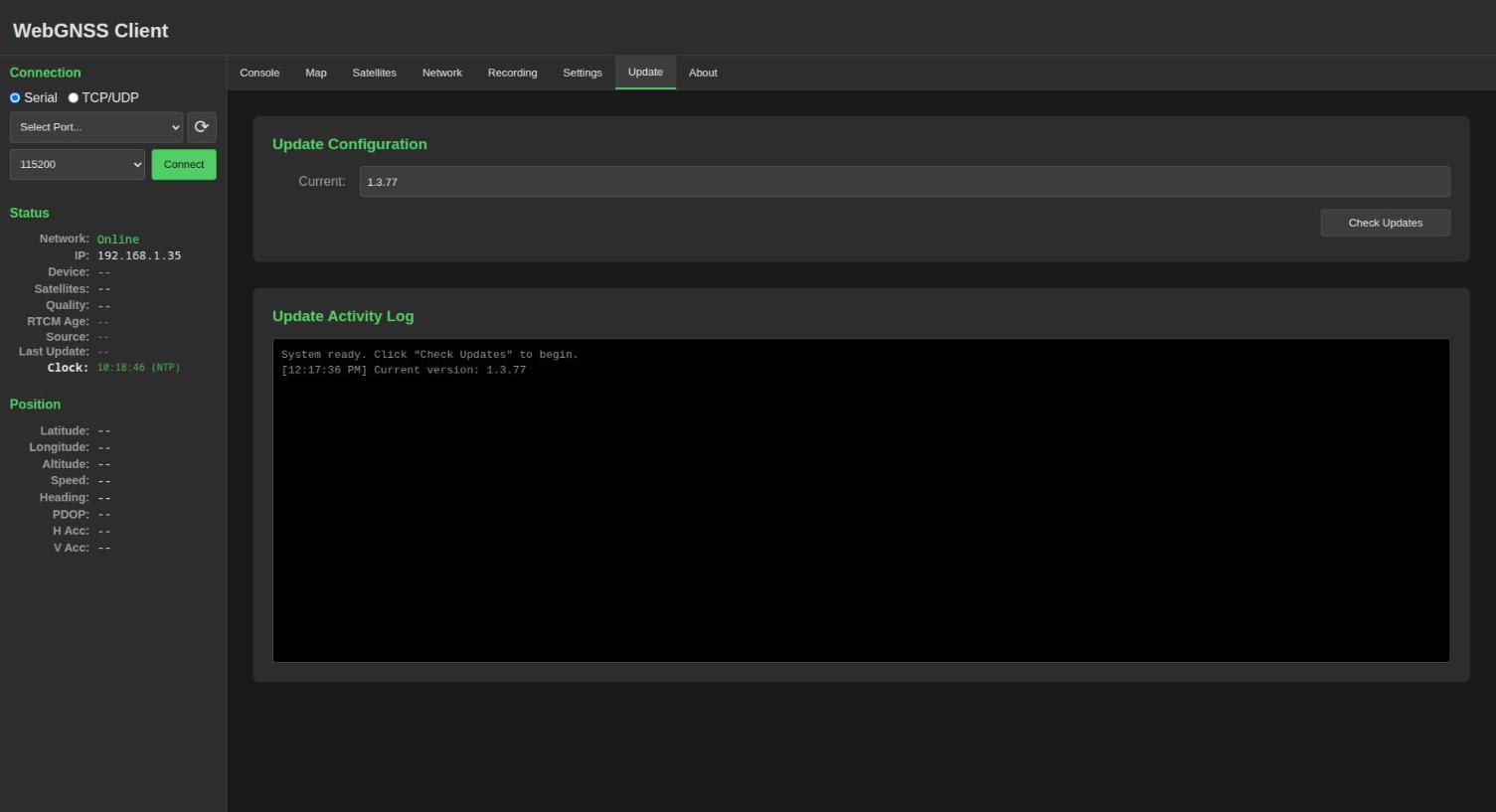1496x812 pixels.
Task: Click the Last Update label in Status
Action: click(x=54, y=352)
